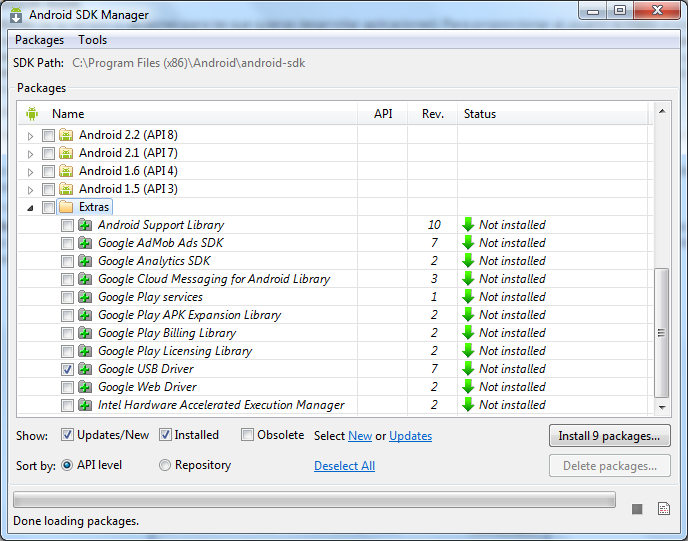Select the Repository sort radio button
The image size is (688, 541).
click(165, 465)
